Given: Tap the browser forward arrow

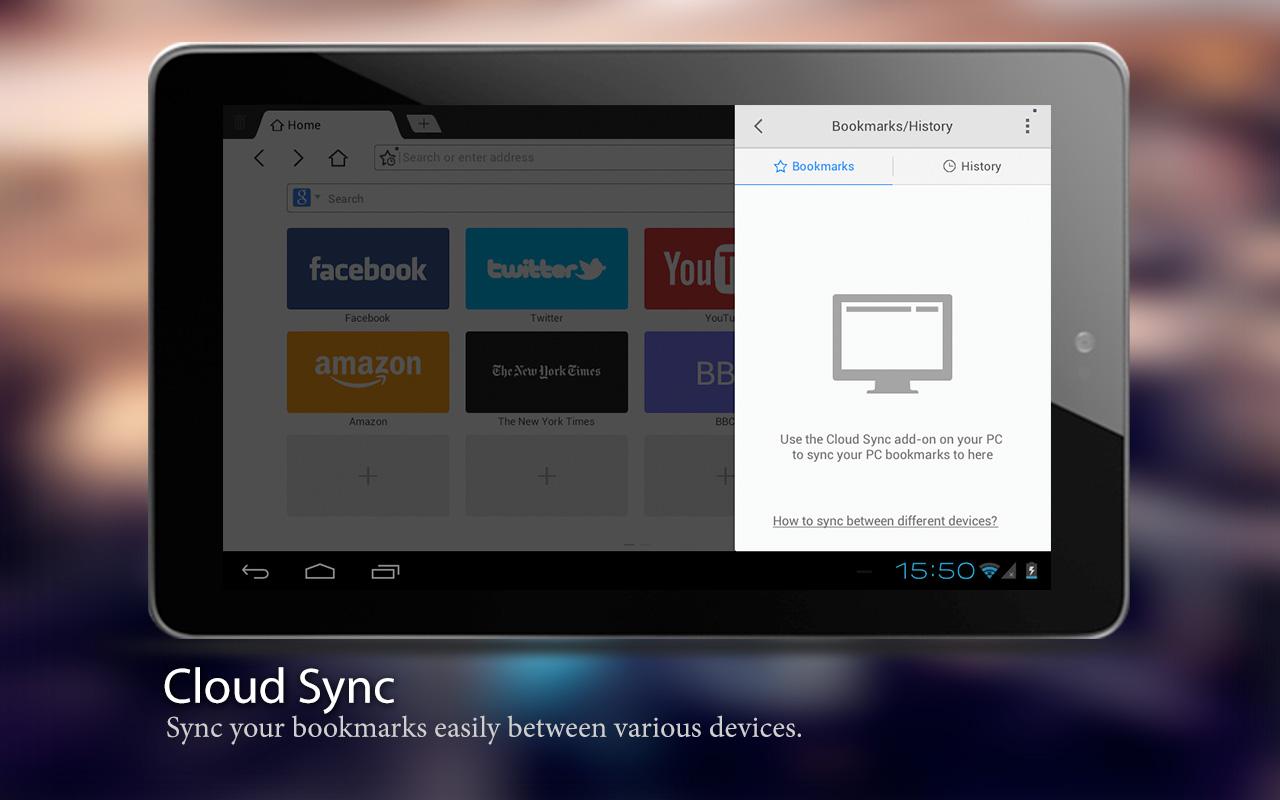Looking at the screenshot, I should tap(298, 158).
